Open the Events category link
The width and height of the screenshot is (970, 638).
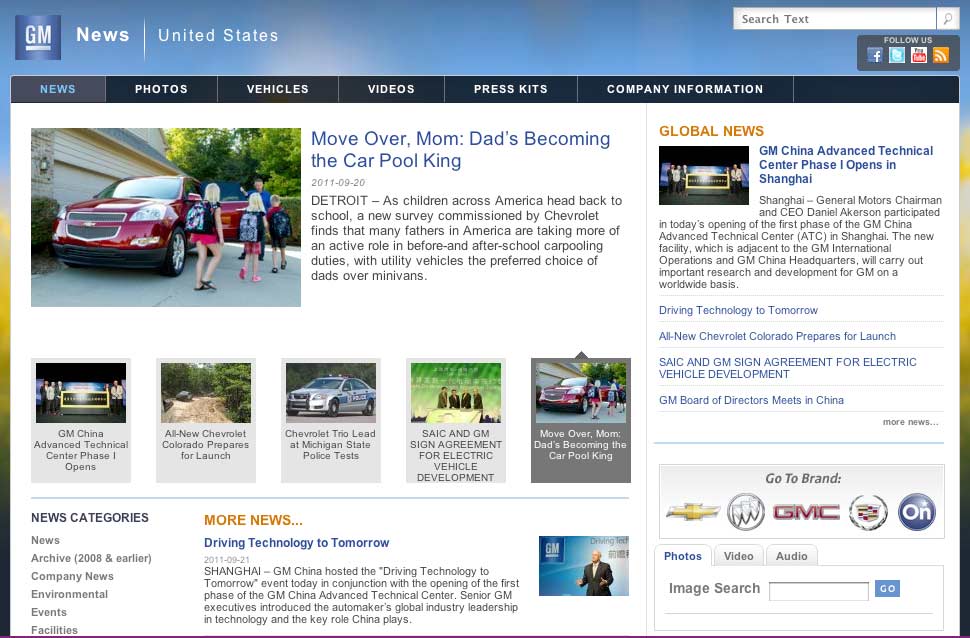(49, 612)
